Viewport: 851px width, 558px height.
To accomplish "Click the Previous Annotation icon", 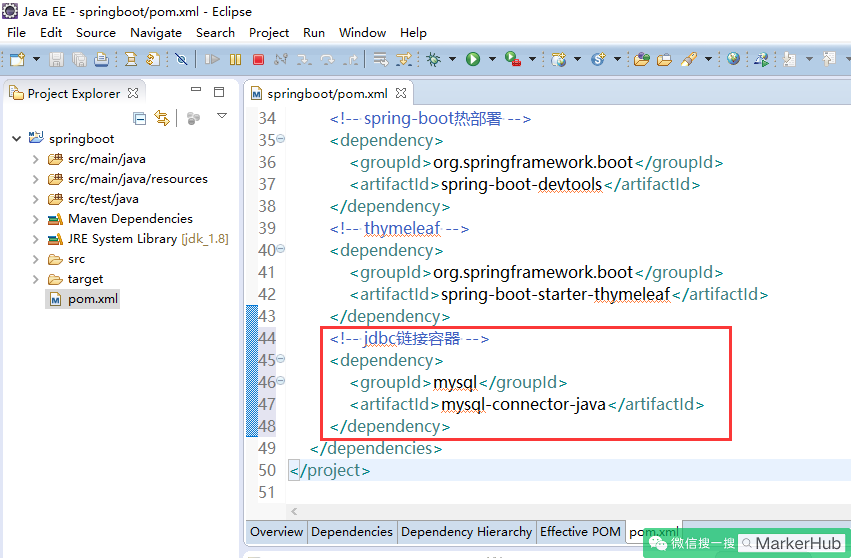I will [x=829, y=59].
